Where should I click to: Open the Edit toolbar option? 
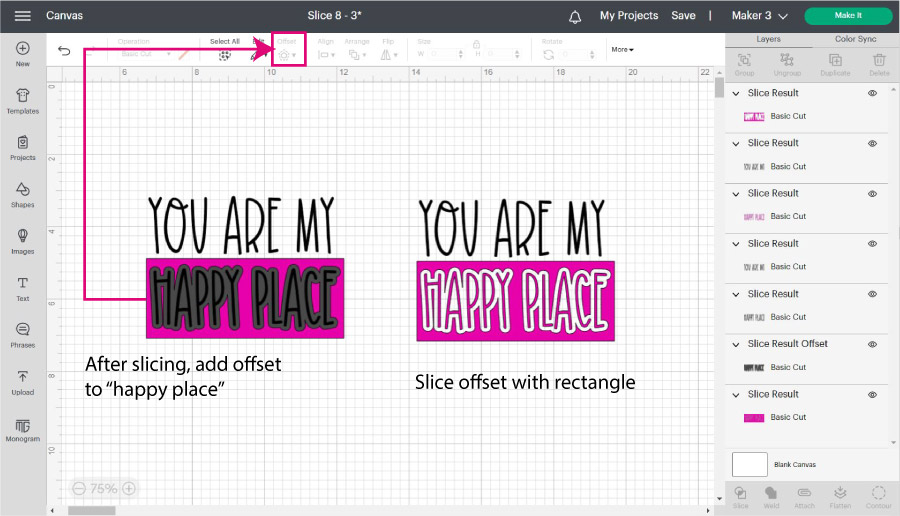click(257, 51)
